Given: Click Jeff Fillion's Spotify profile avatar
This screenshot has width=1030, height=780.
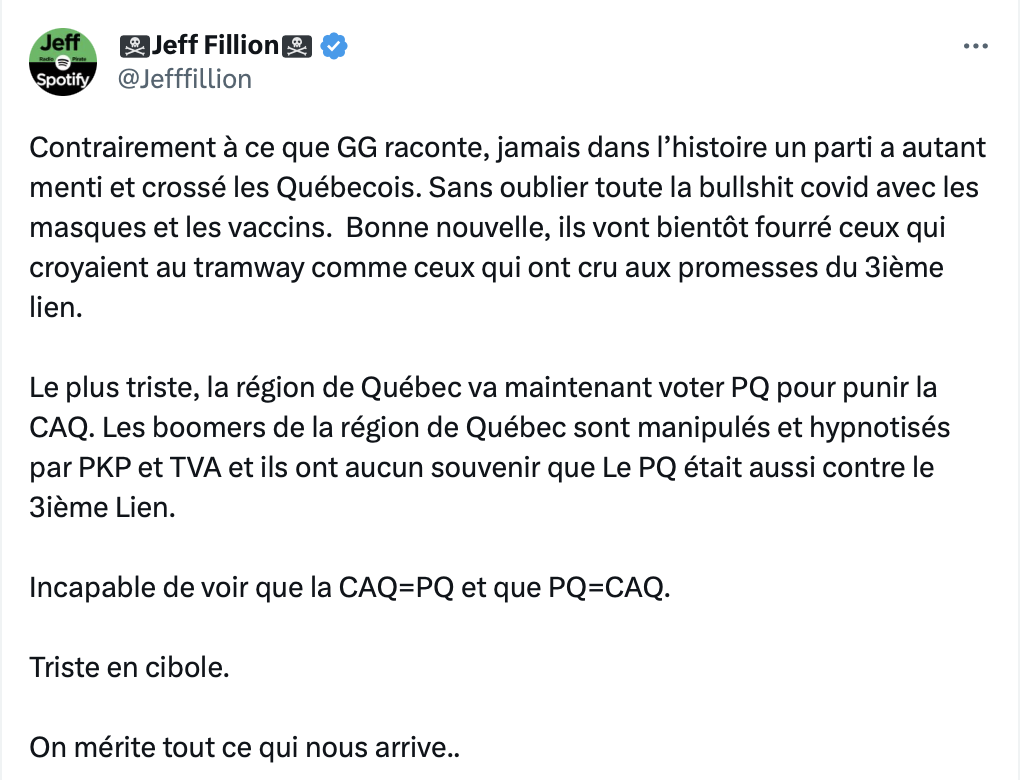Looking at the screenshot, I should tap(63, 62).
